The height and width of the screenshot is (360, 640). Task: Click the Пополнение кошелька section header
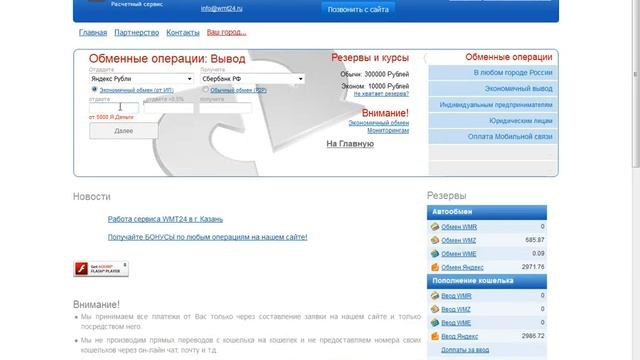point(487,281)
